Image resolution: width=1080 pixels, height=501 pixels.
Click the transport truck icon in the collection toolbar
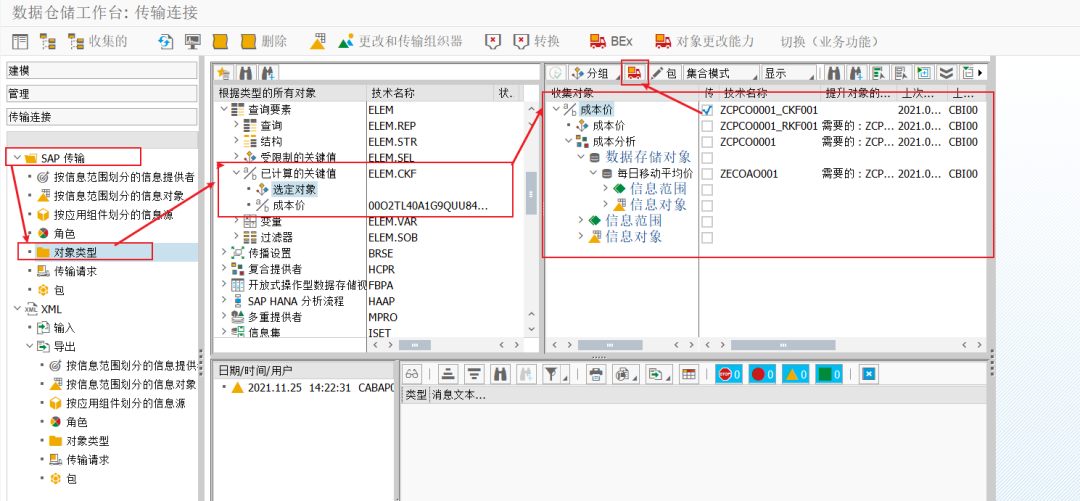[x=635, y=72]
